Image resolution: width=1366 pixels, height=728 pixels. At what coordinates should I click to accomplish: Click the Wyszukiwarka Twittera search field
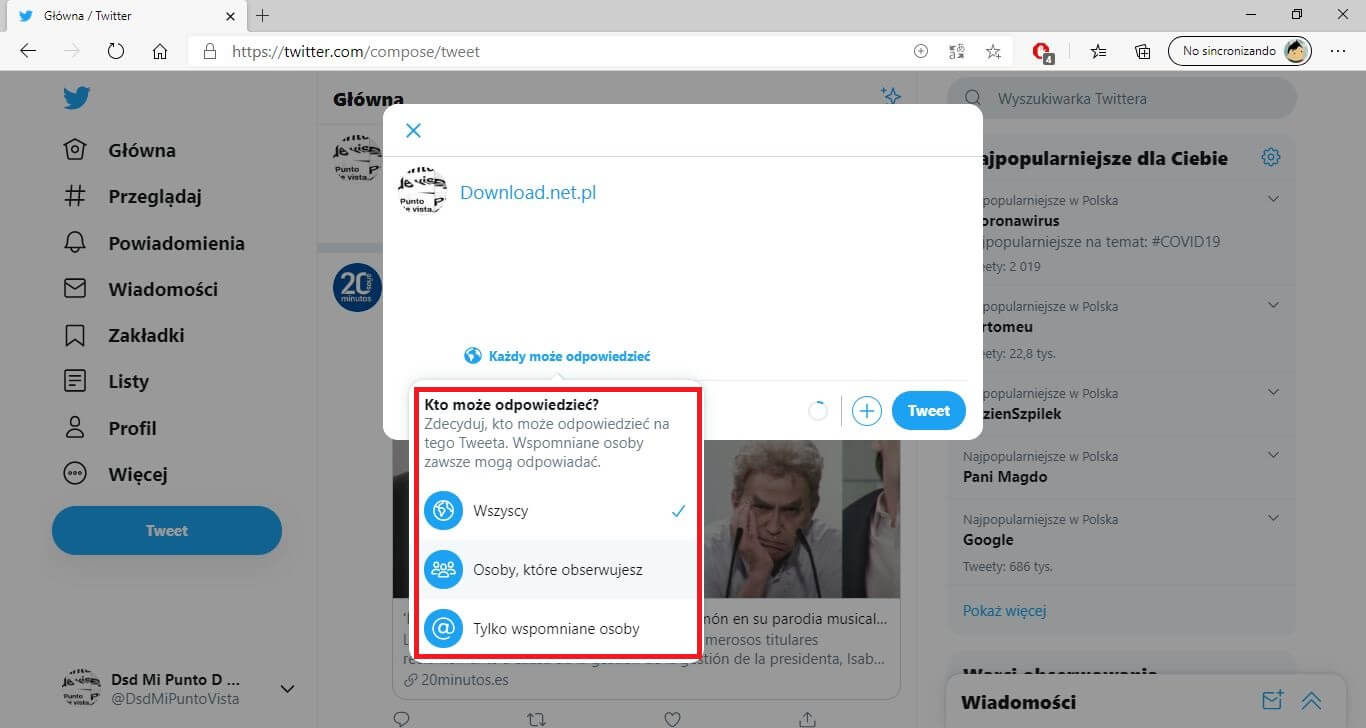(1122, 99)
